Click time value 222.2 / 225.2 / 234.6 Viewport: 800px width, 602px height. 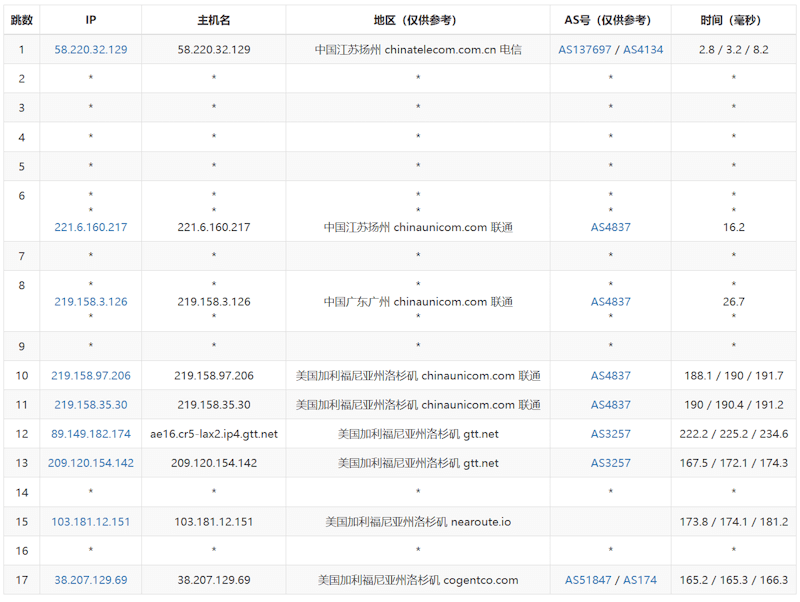point(734,434)
